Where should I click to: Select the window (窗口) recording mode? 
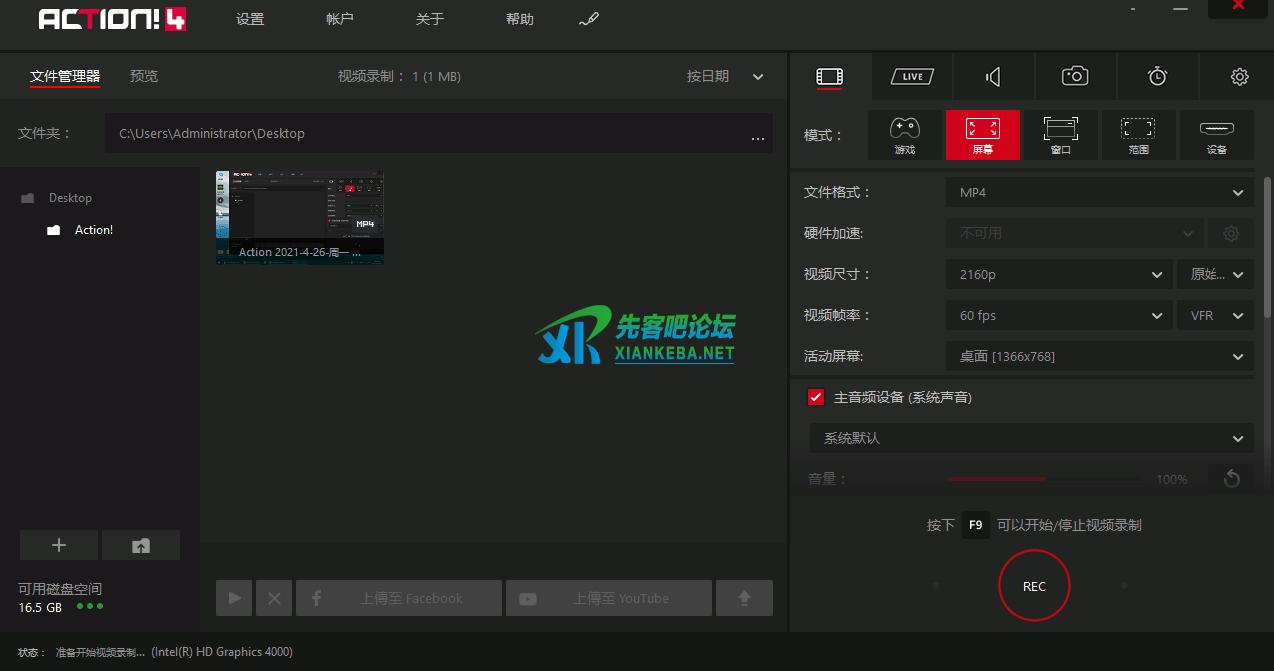(1061, 135)
